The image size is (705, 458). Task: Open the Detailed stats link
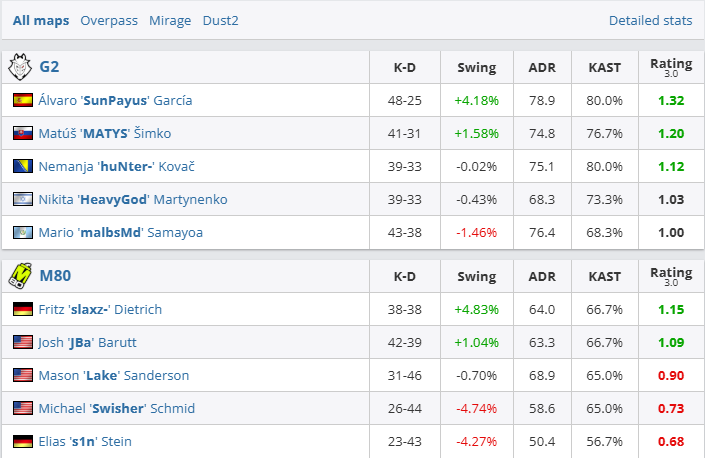coord(650,20)
